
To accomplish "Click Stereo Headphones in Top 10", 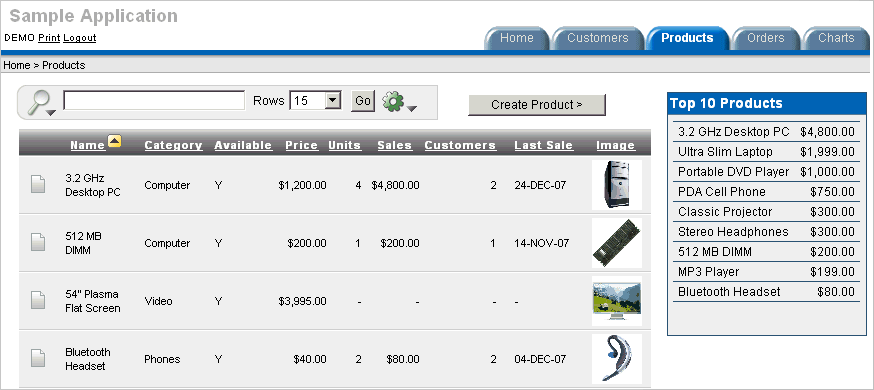I will click(733, 232).
